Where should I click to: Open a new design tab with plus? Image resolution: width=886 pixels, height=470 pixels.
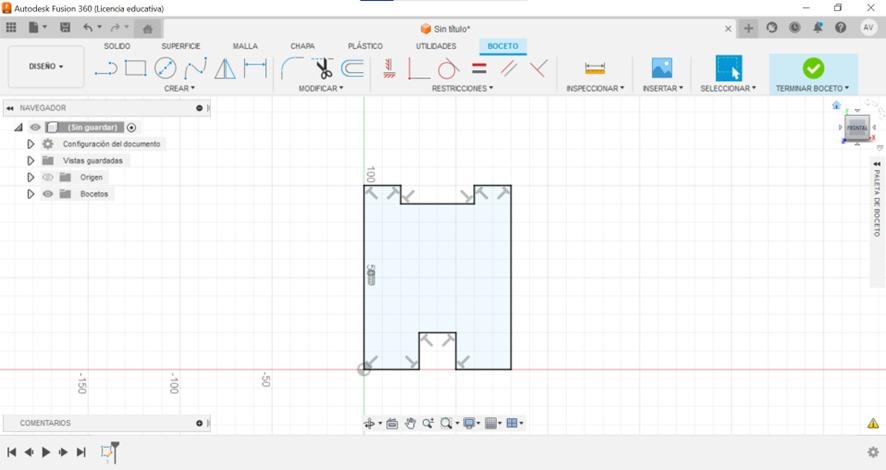[x=748, y=29]
